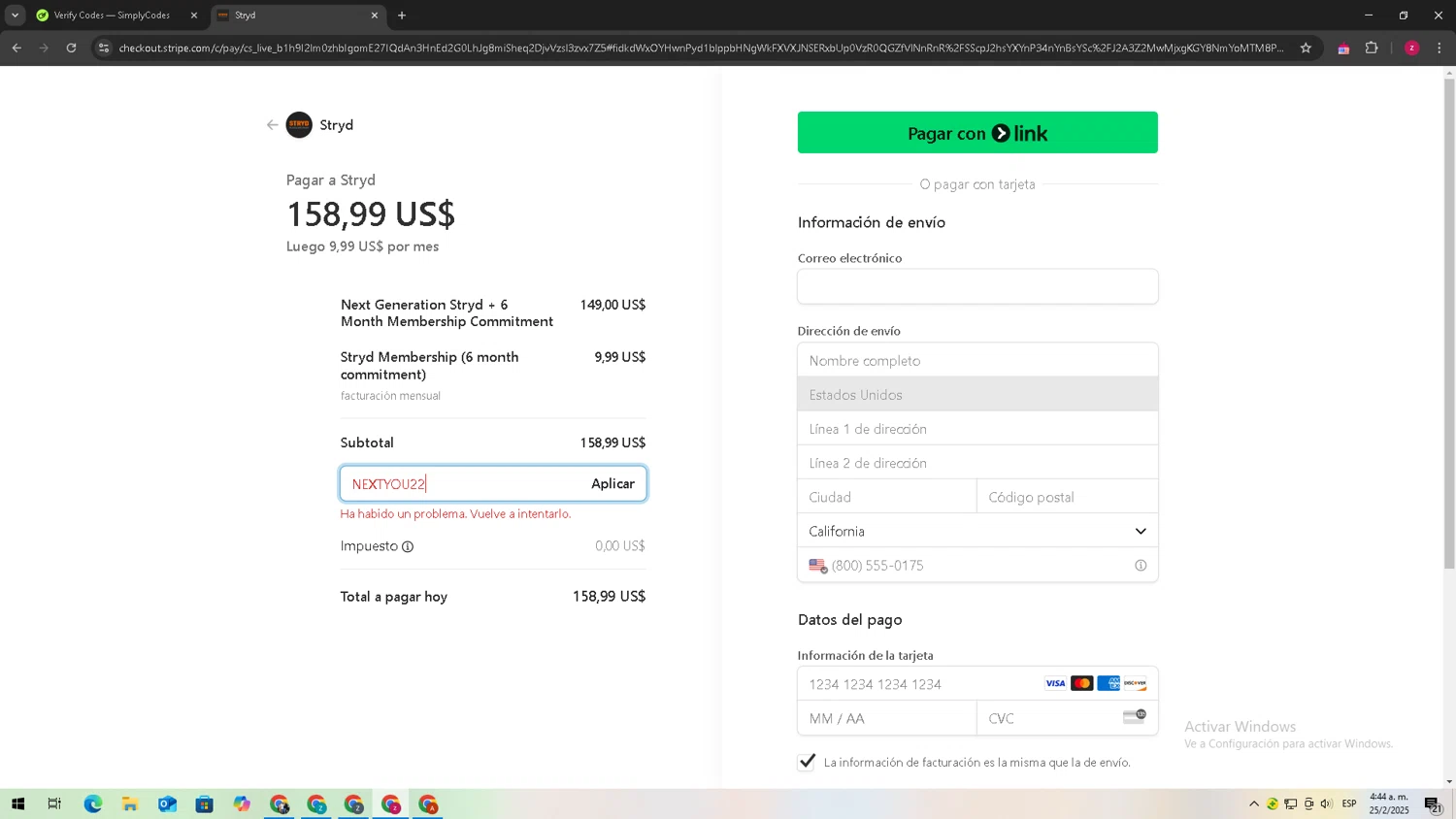
Task: Open the Chrome profile avatar
Action: click(1411, 48)
